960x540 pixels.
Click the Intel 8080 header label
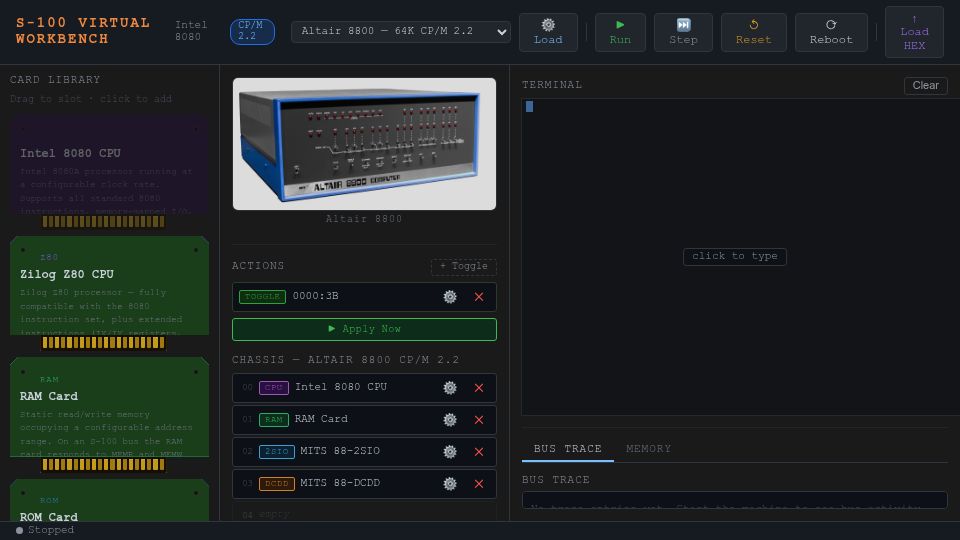[x=191, y=31]
